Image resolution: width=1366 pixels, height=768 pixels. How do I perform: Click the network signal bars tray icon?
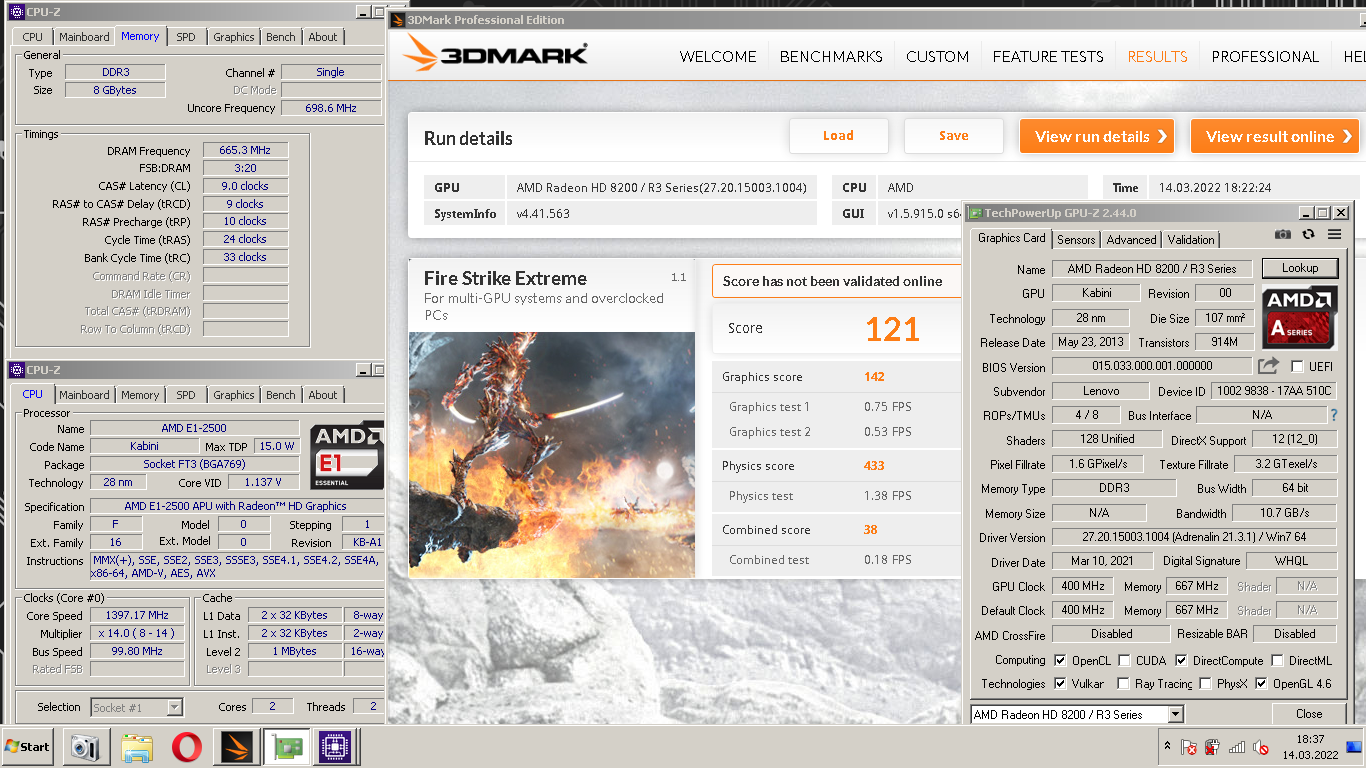tap(1237, 747)
